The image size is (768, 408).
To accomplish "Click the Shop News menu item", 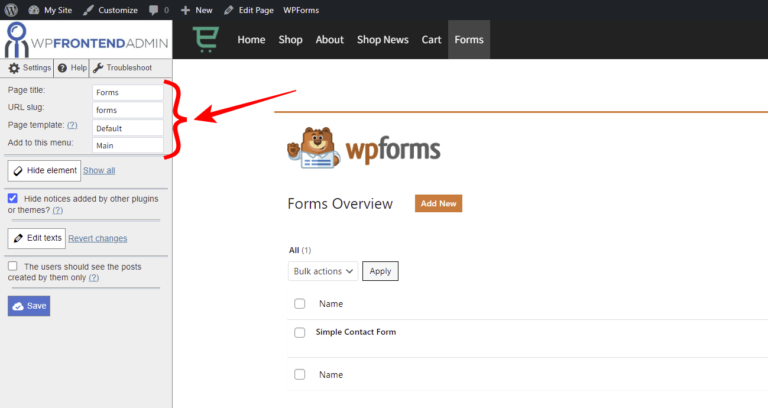I will (x=383, y=40).
